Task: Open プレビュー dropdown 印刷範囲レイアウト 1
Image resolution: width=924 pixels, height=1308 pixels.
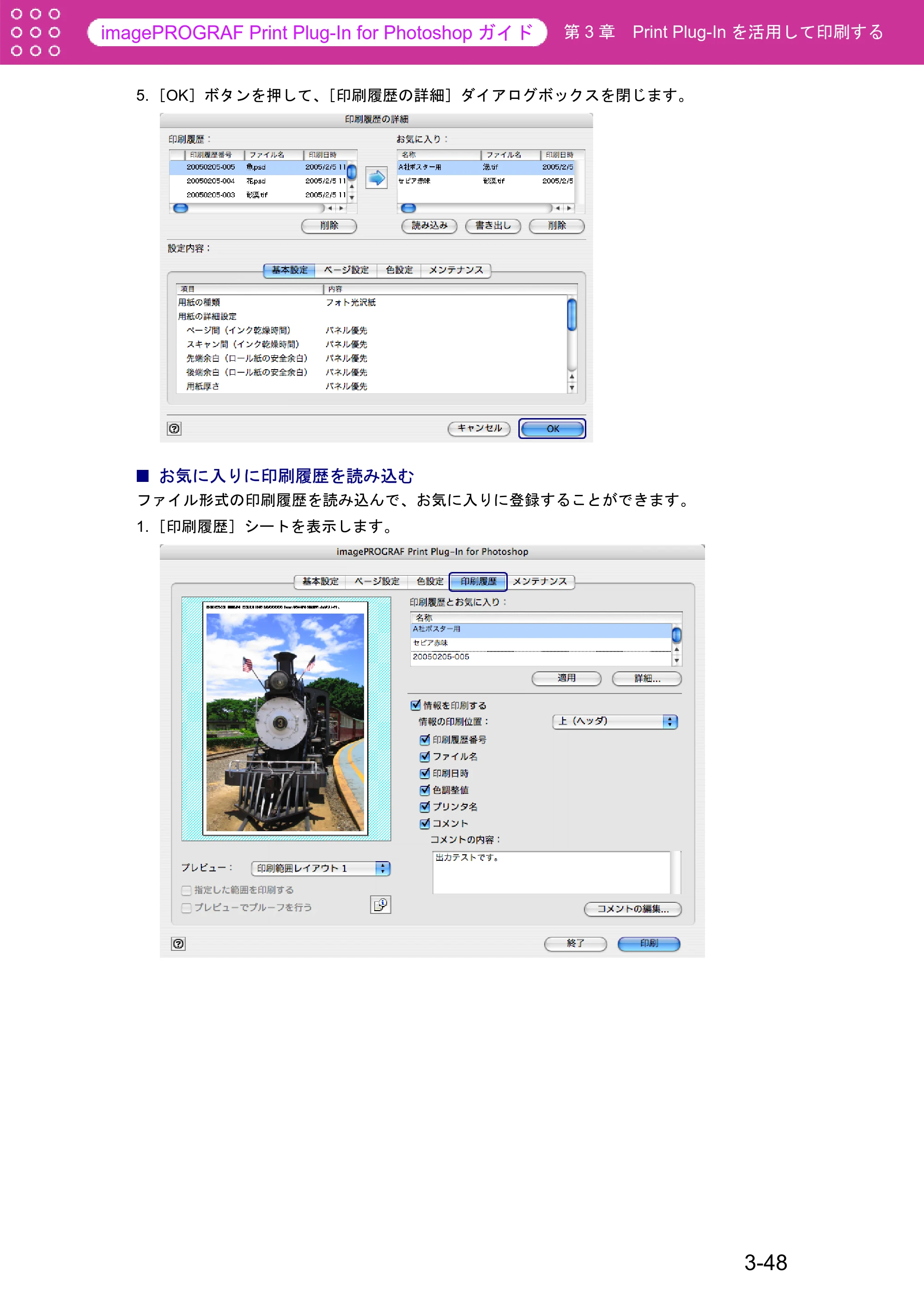Action: tap(321, 868)
